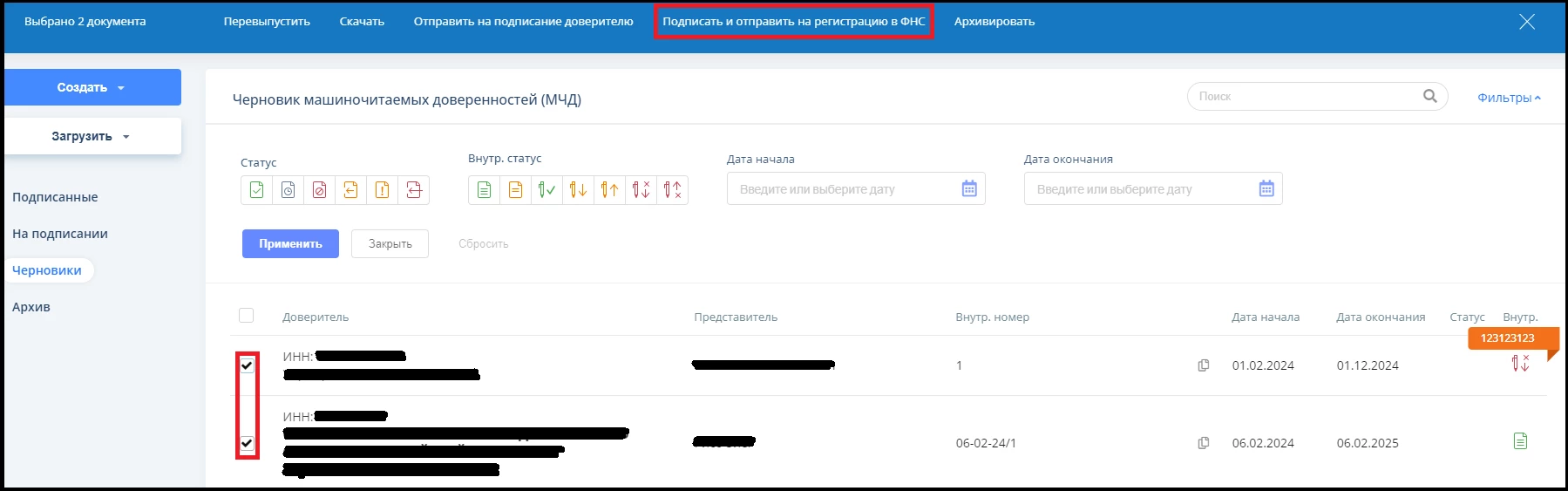Open the Создать dropdown
1568x491 pixels.
pyautogui.click(x=92, y=87)
